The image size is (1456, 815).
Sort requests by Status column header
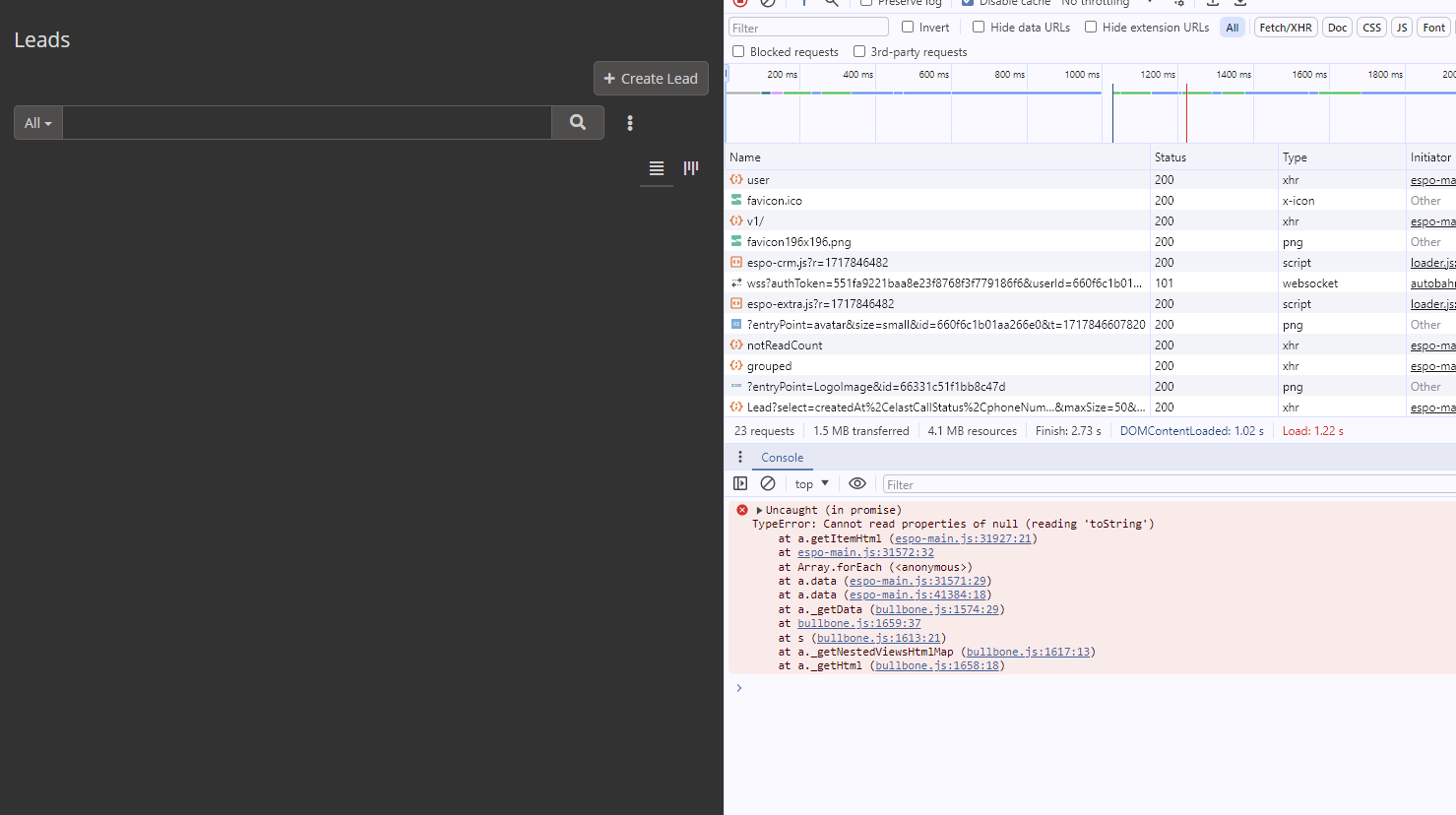pyautogui.click(x=1215, y=157)
